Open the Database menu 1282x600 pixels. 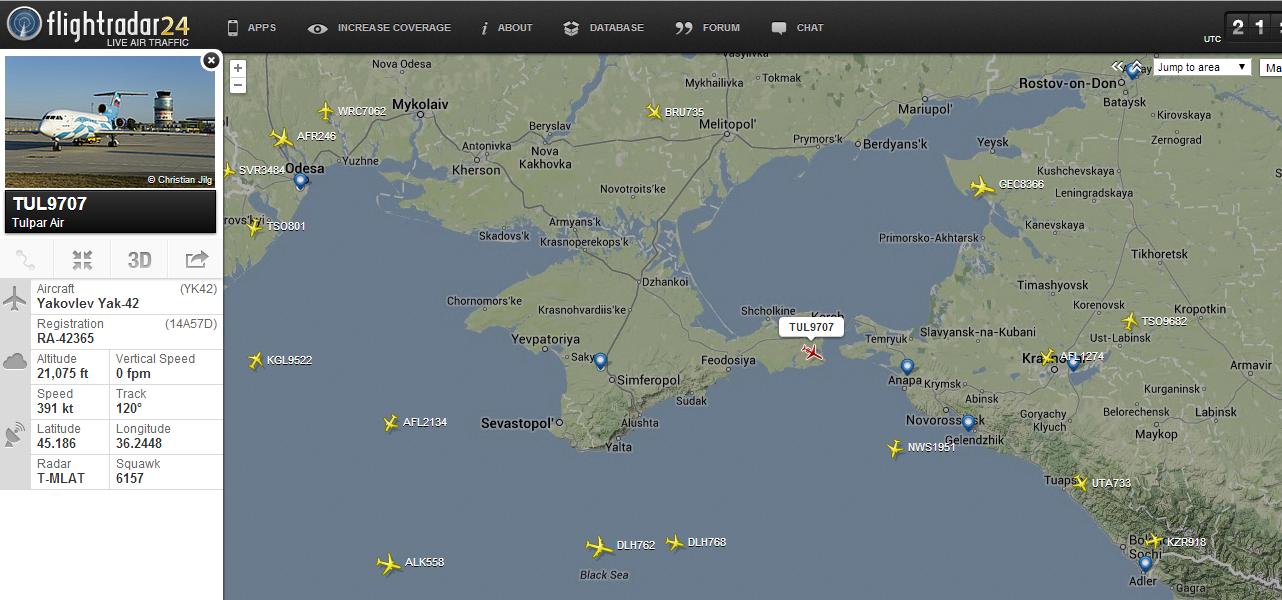coord(604,28)
